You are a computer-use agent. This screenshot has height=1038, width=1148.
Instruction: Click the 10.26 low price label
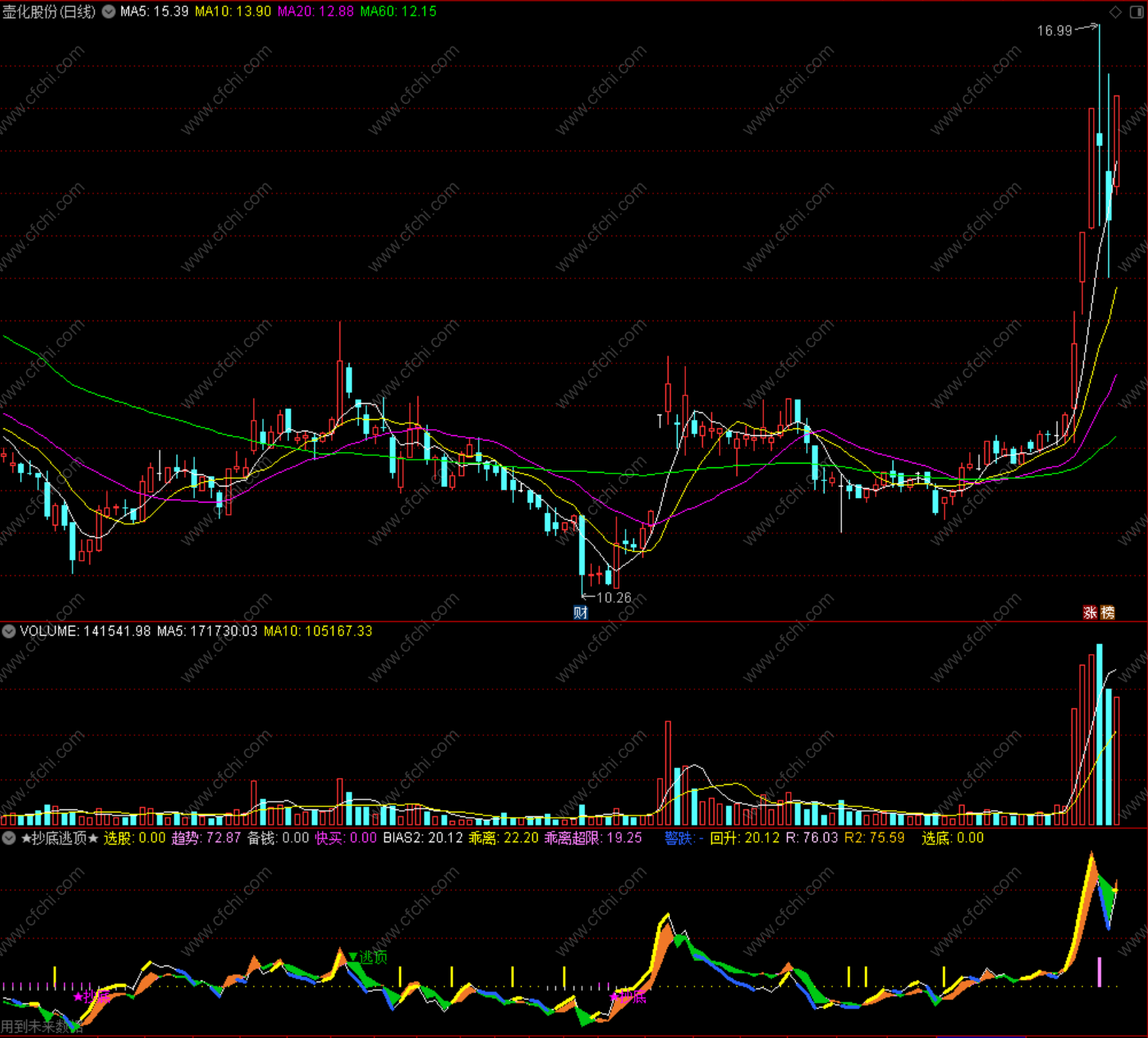614,597
